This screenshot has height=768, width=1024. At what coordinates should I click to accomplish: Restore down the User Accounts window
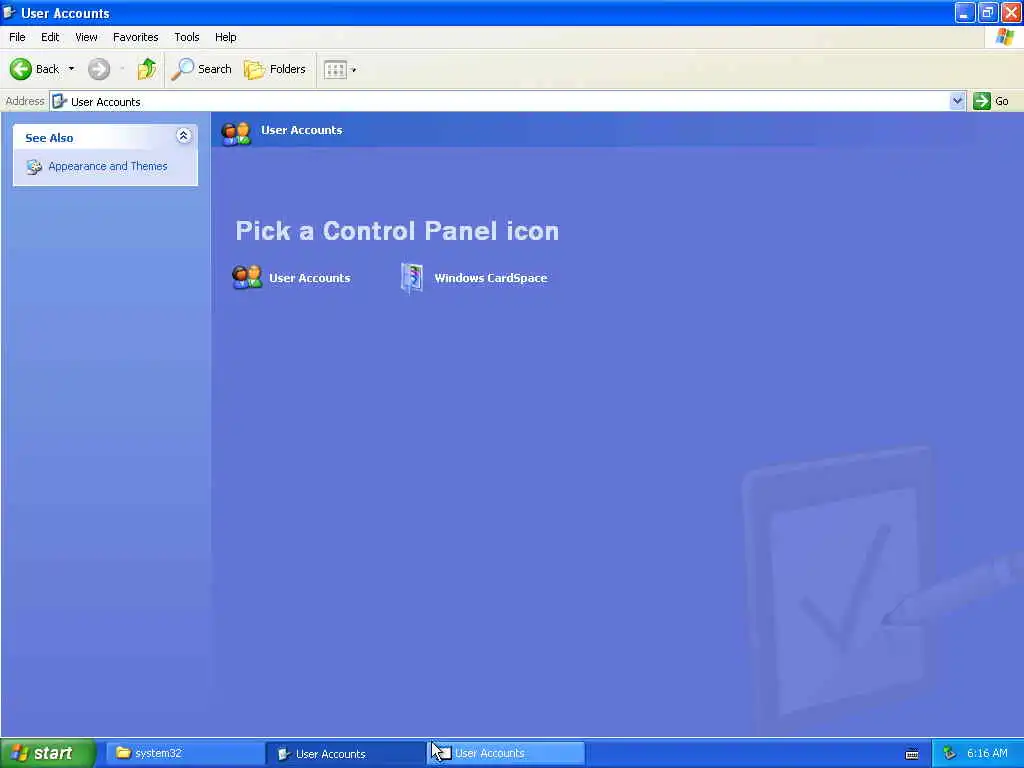coord(987,12)
